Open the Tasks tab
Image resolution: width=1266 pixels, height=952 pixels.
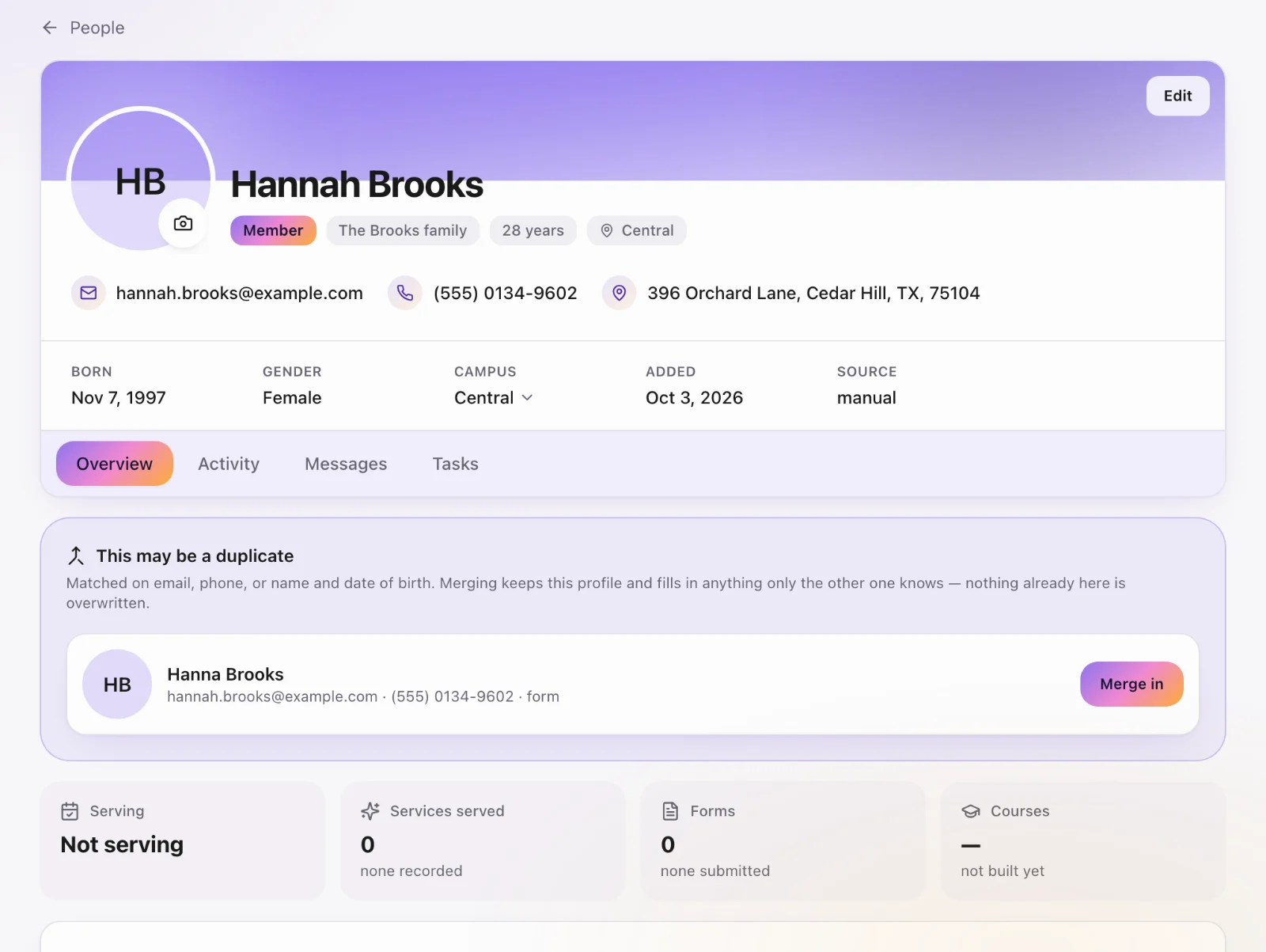[x=455, y=464]
